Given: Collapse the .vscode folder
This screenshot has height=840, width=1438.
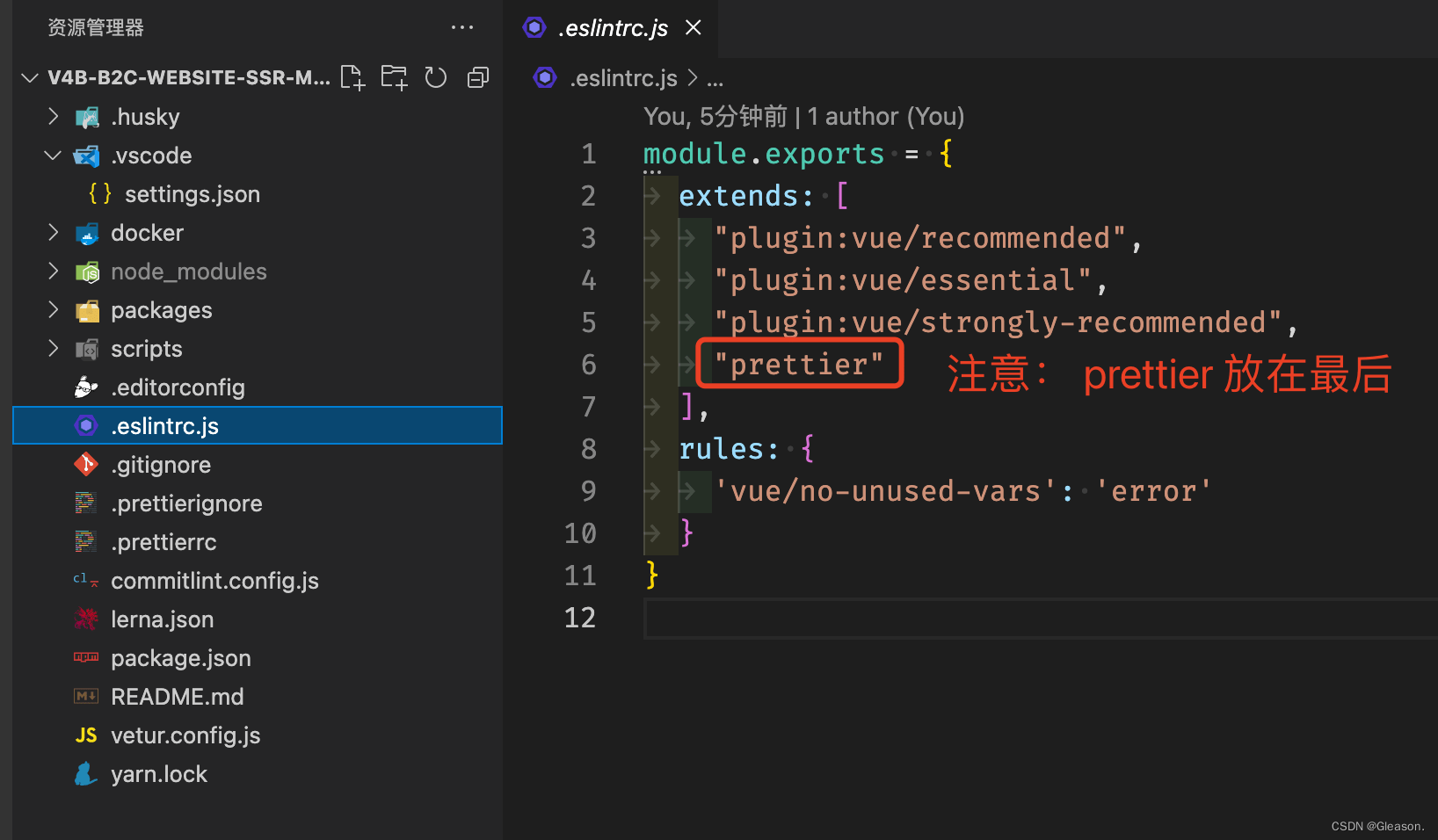Looking at the screenshot, I should [x=54, y=155].
